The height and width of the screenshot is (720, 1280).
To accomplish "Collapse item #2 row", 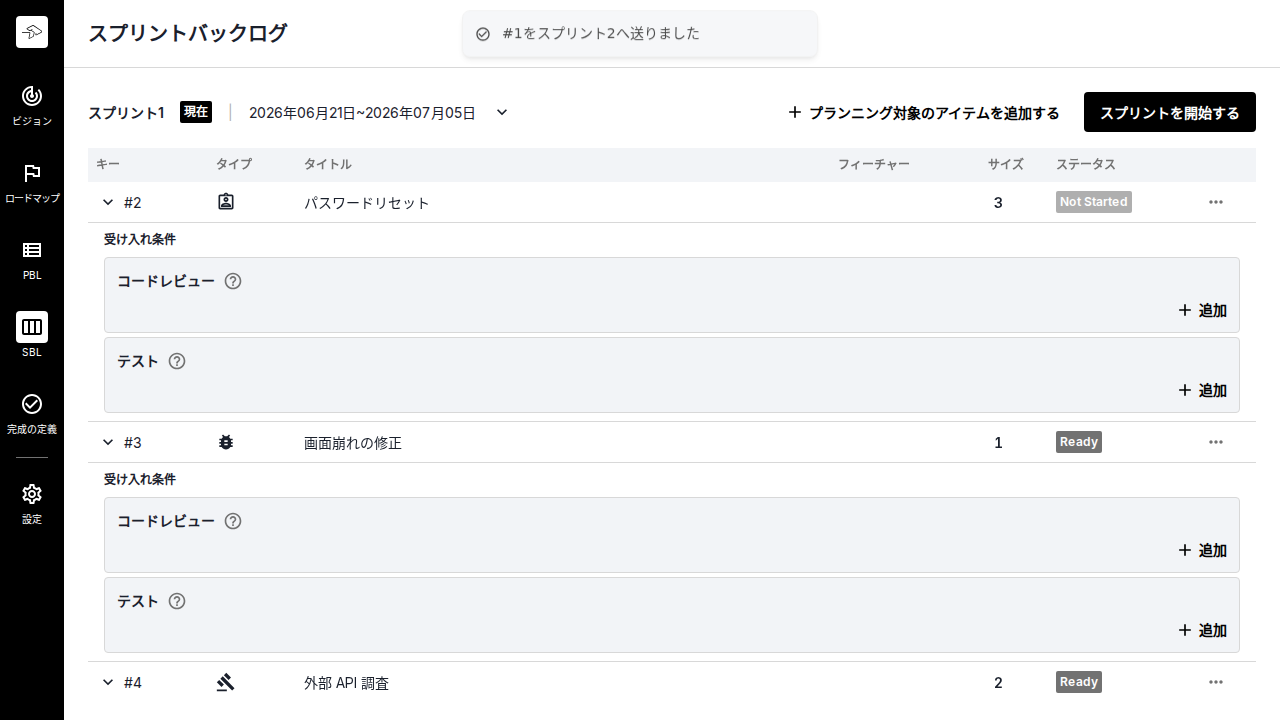I will point(108,202).
